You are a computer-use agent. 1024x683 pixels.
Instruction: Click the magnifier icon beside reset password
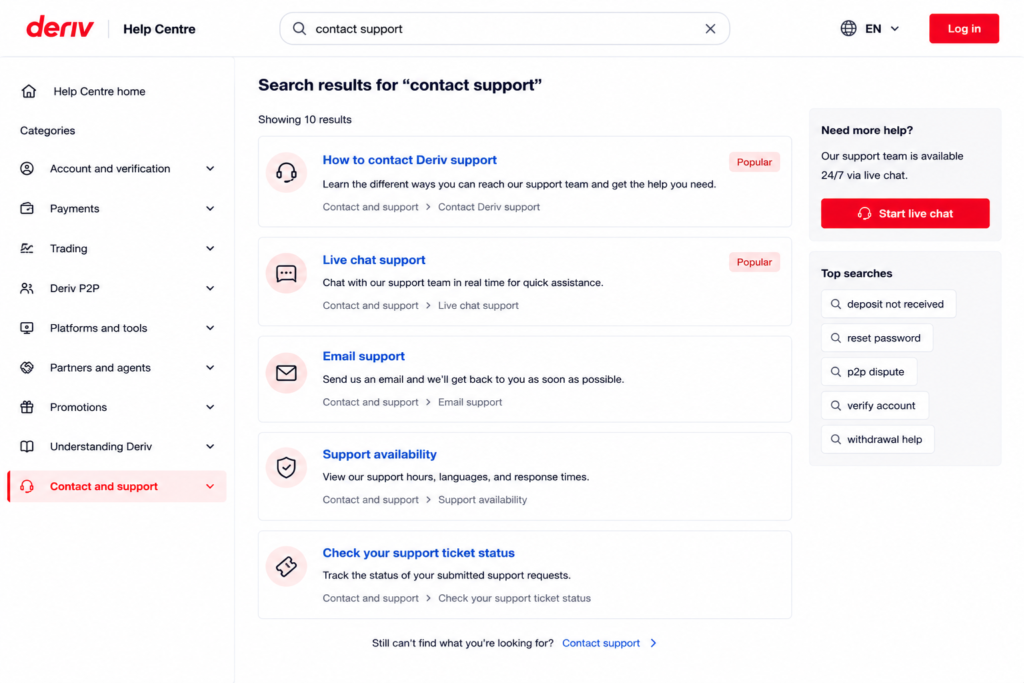click(x=836, y=338)
